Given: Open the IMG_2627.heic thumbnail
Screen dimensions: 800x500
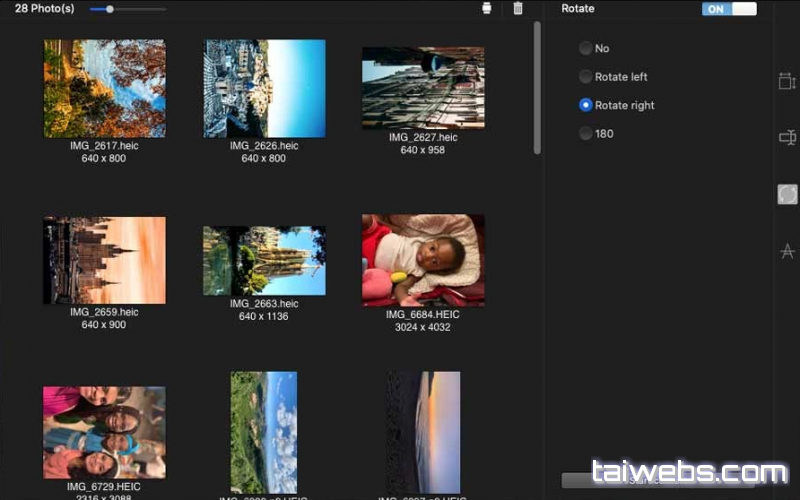Looking at the screenshot, I should [x=423, y=88].
